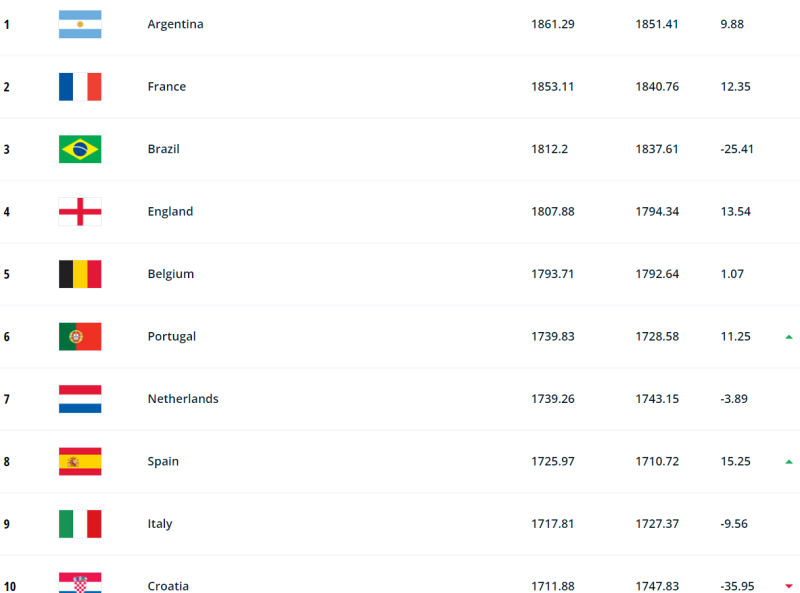Select the Croatia team name
This screenshot has width=800, height=593.
tap(168, 586)
